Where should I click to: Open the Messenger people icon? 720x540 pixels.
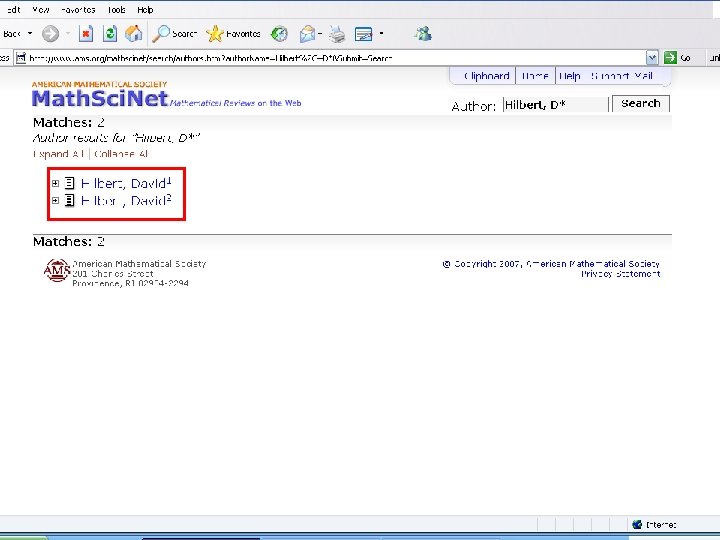pyautogui.click(x=423, y=34)
